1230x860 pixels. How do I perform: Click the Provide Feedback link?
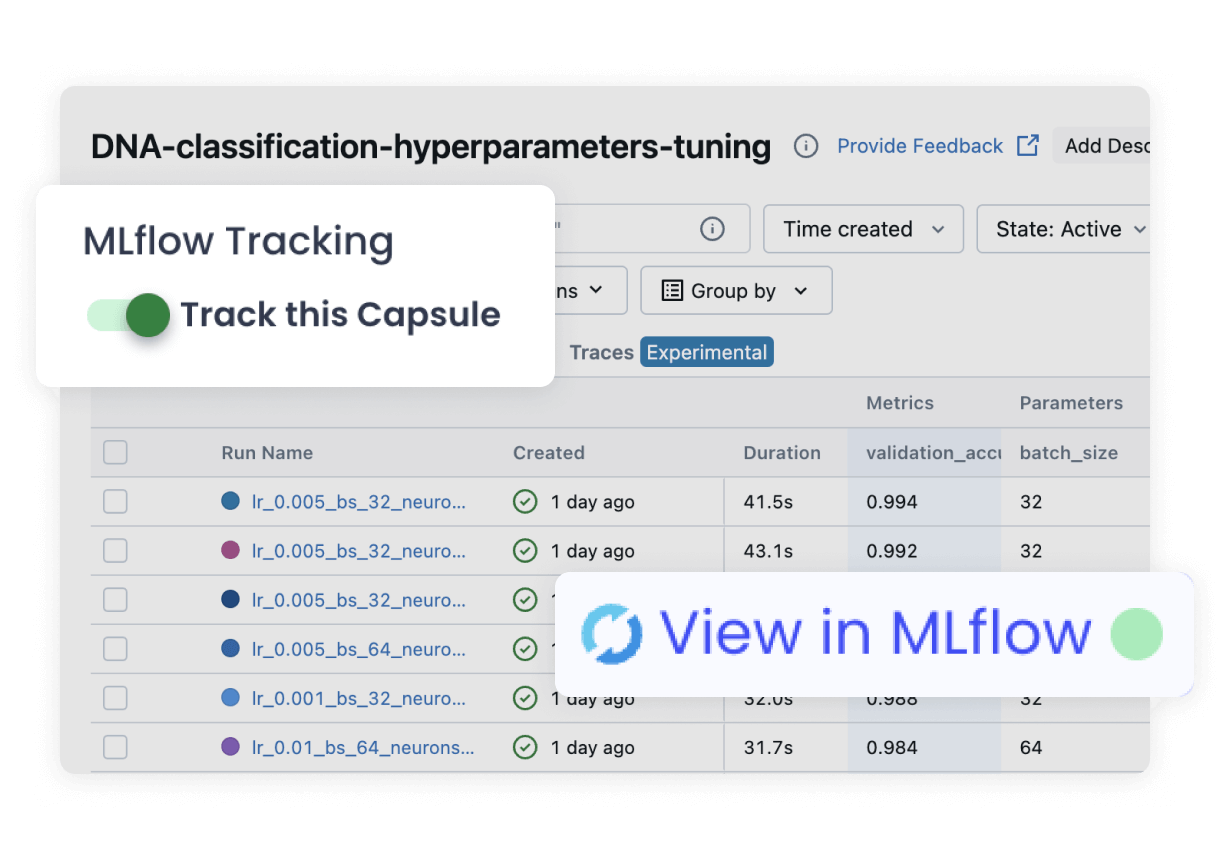pyautogui.click(x=919, y=146)
